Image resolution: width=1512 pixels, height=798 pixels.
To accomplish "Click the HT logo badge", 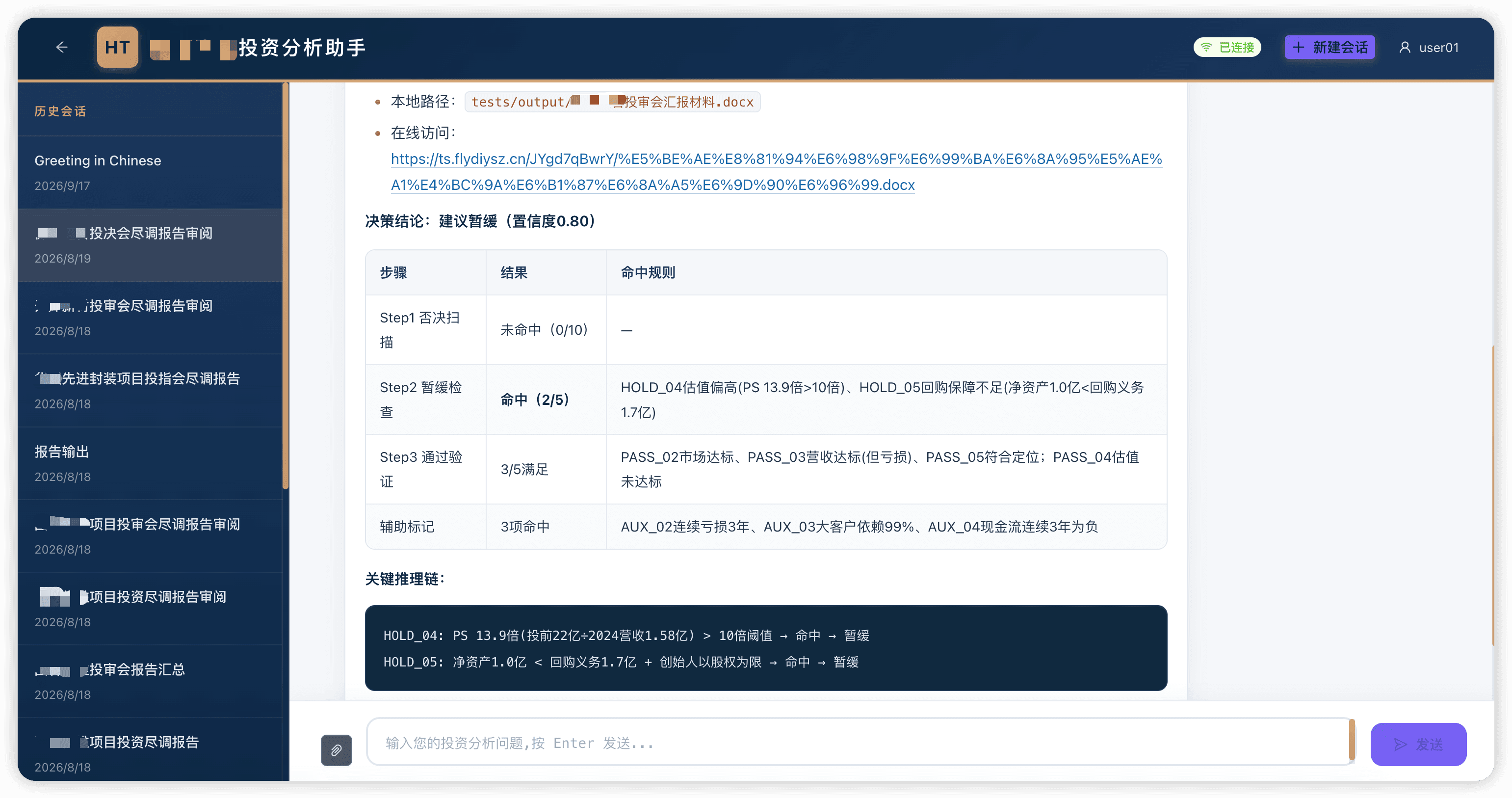I will [117, 47].
